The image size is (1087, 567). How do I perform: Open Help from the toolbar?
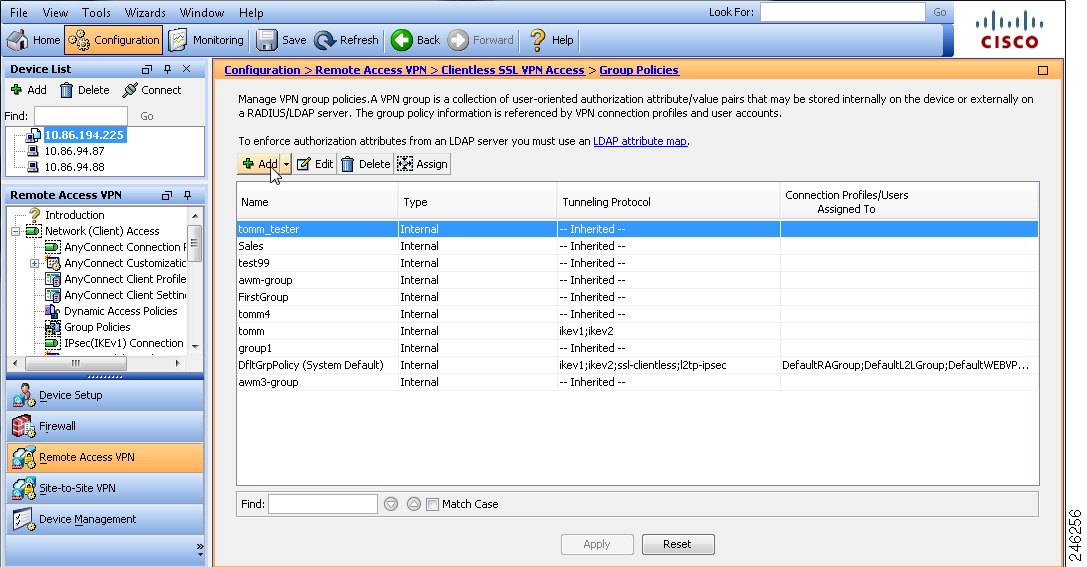tap(551, 40)
